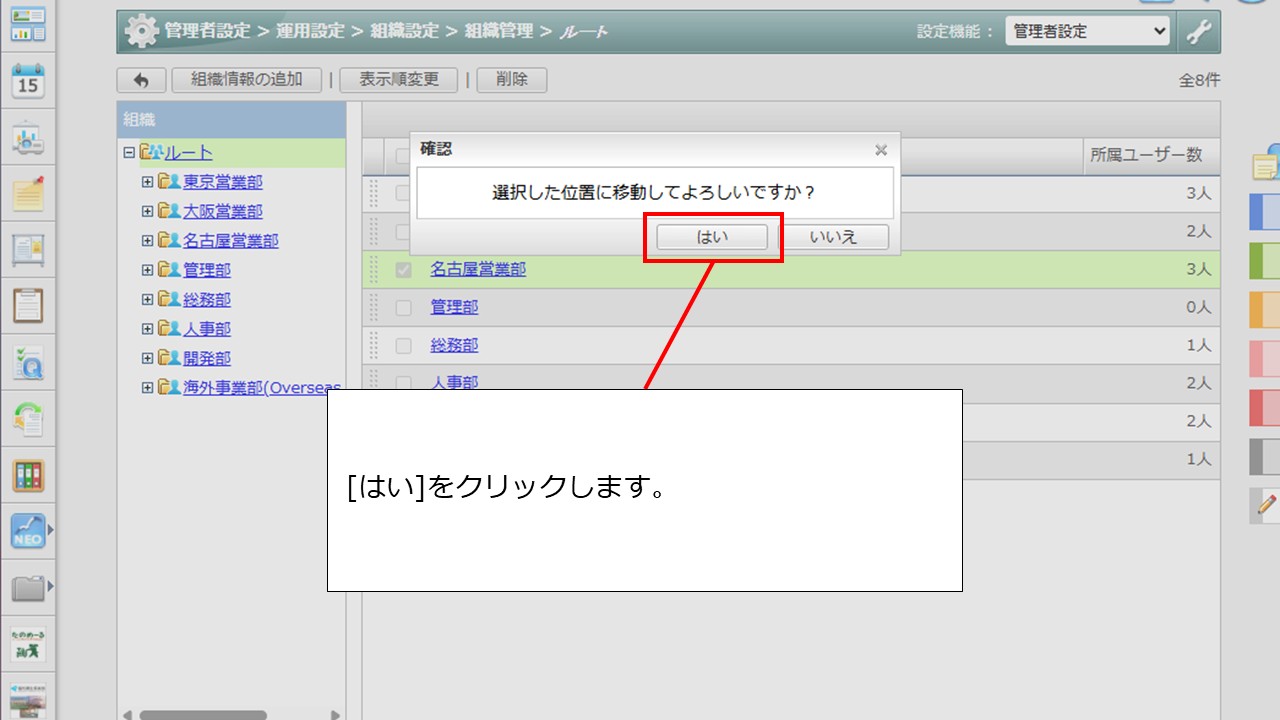Click the 全8件 count text
The width and height of the screenshot is (1280, 720).
[x=1199, y=81]
